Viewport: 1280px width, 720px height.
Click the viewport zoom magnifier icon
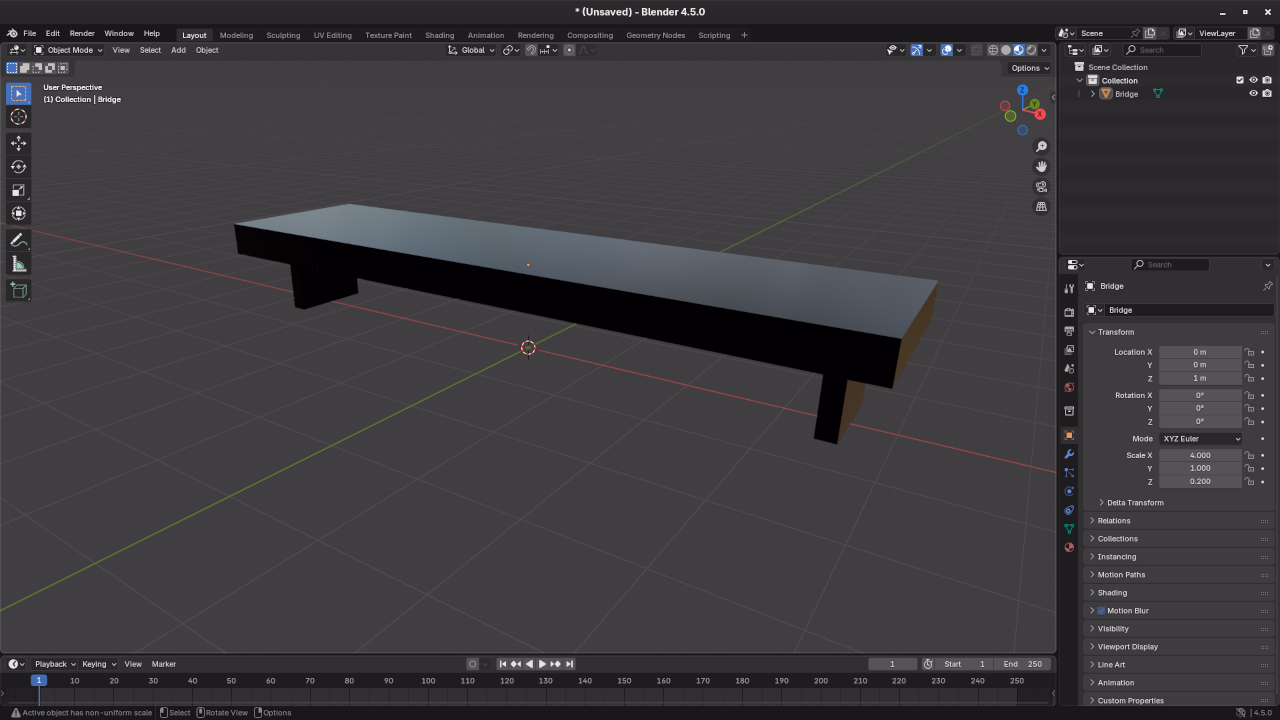(x=1041, y=147)
